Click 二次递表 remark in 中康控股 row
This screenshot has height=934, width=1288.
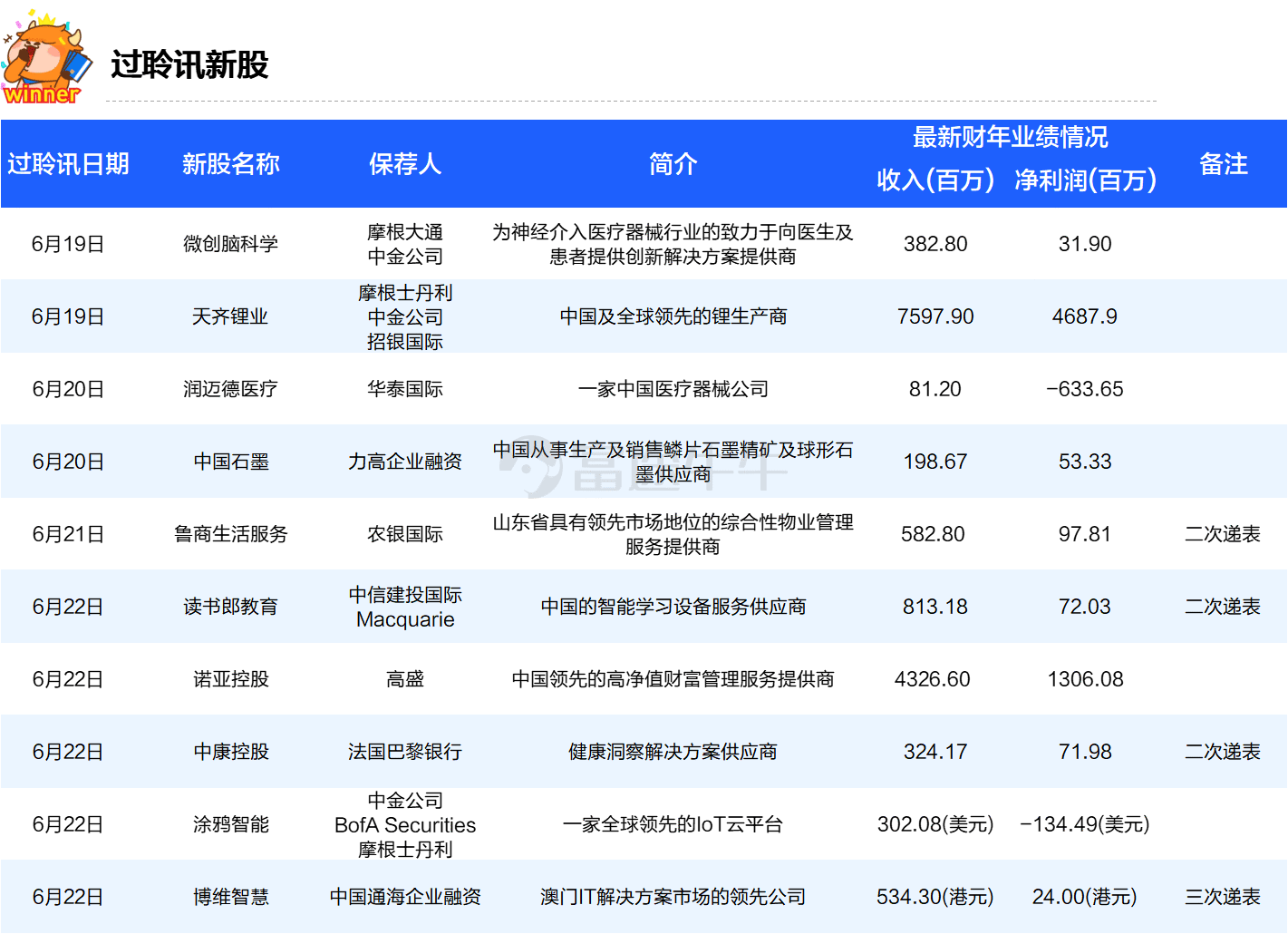tap(1223, 752)
